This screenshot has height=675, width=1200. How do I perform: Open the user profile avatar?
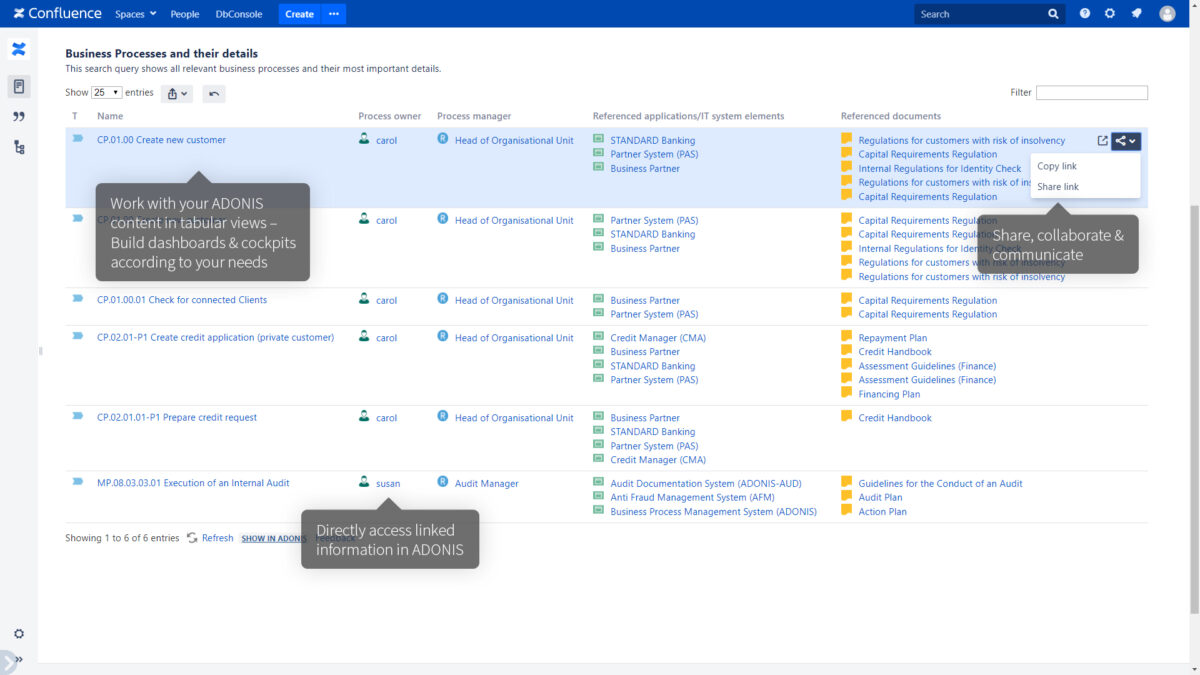[x=1167, y=14]
